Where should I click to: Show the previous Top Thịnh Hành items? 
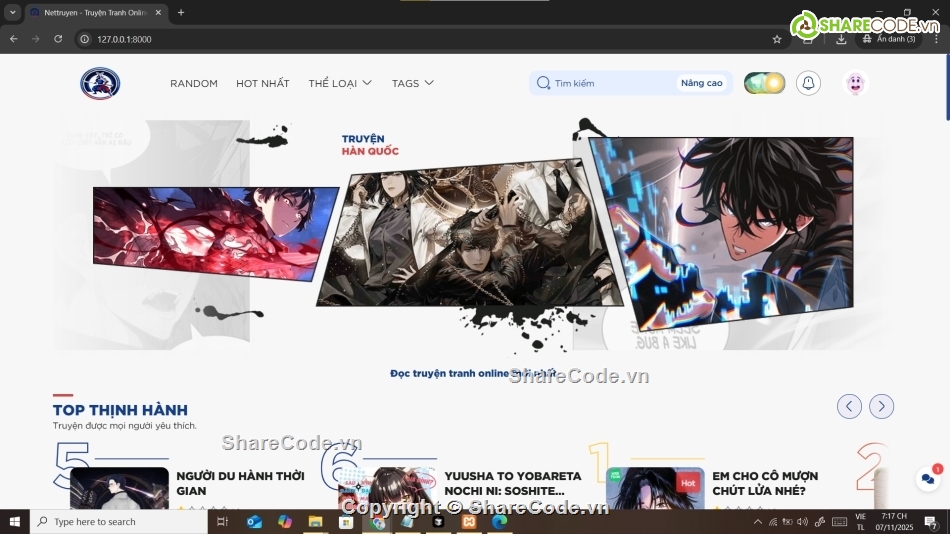pyautogui.click(x=849, y=406)
